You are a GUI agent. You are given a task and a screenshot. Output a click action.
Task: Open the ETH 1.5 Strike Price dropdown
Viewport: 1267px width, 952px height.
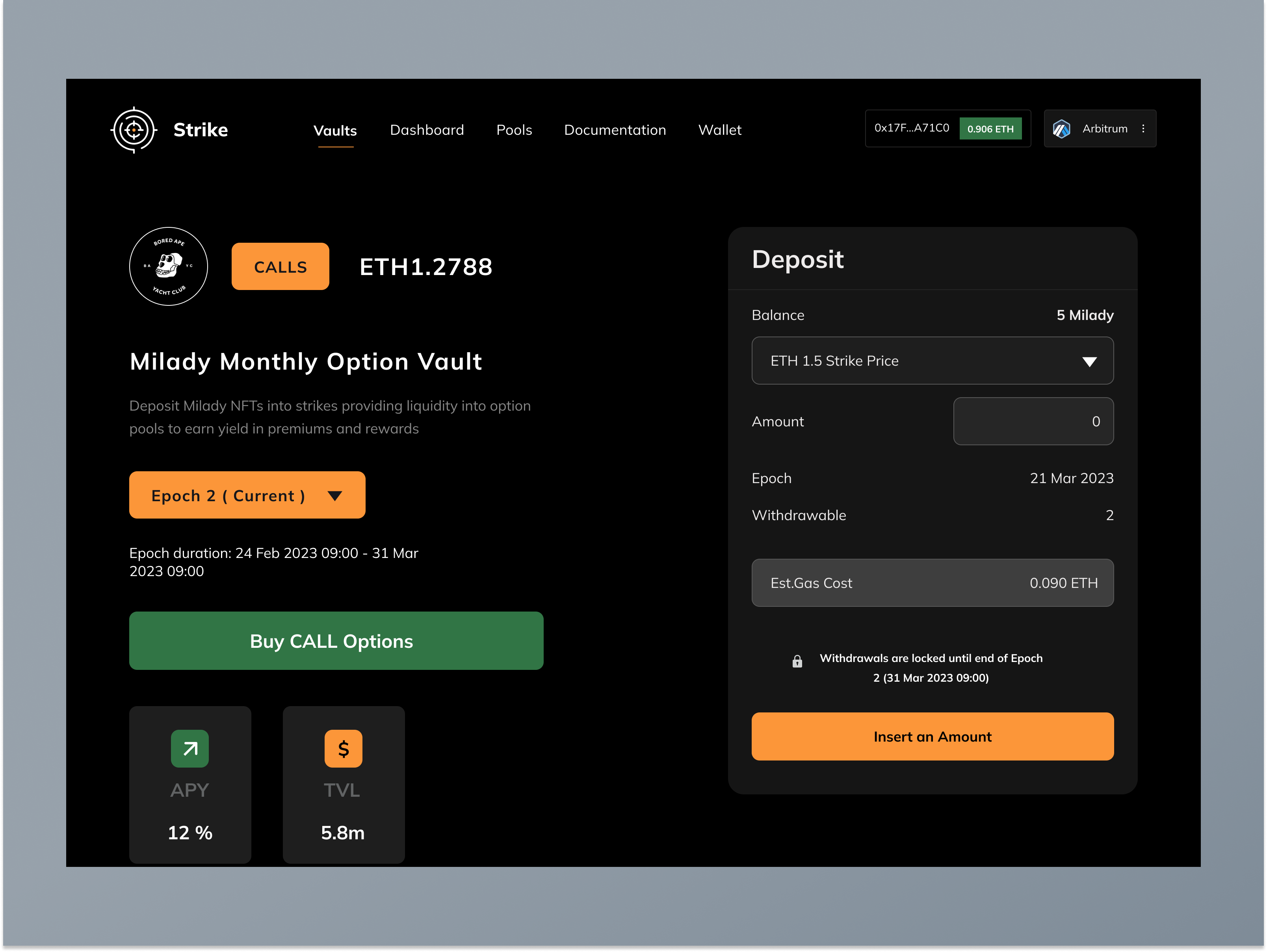click(933, 361)
